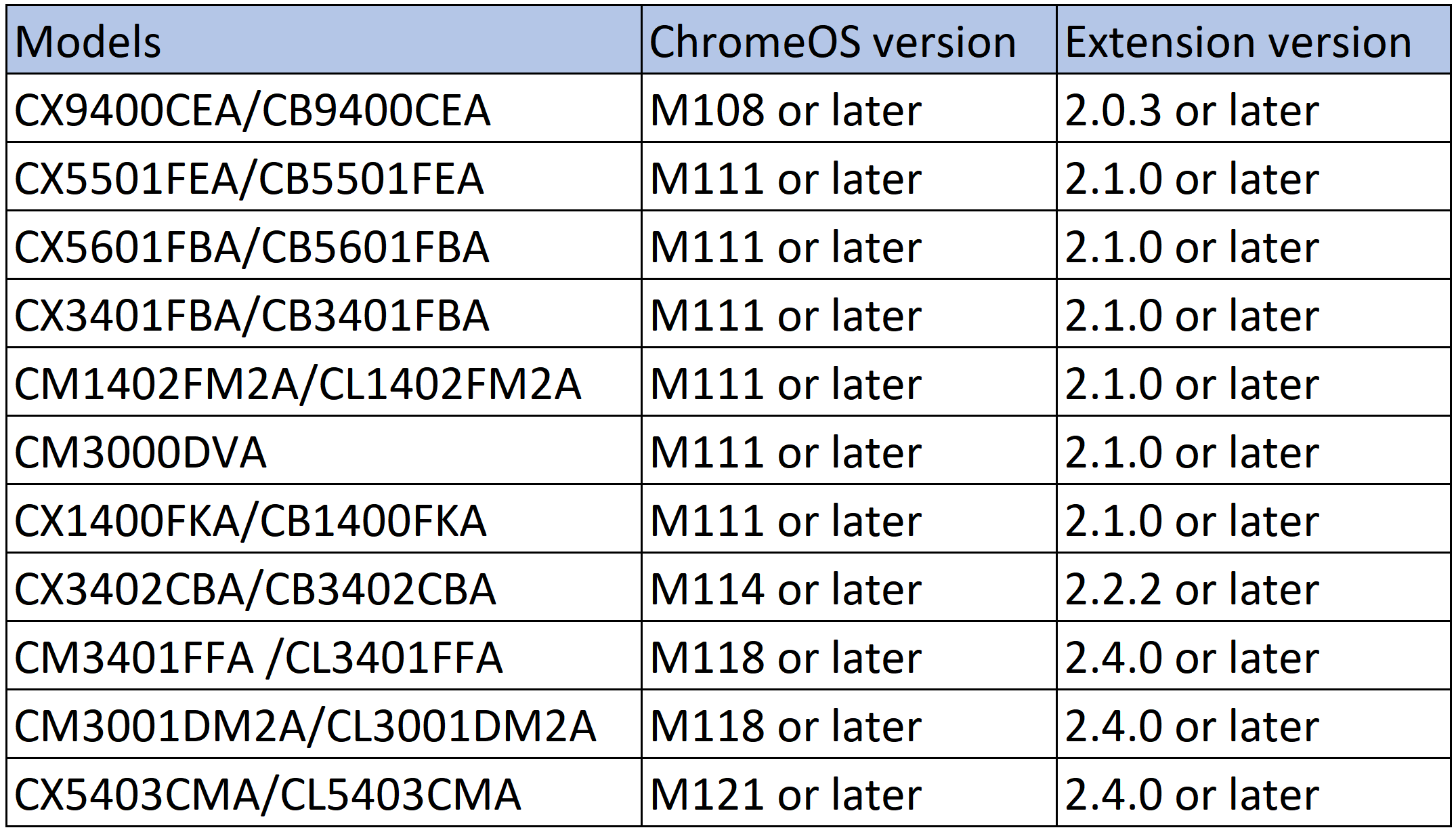Viewport: 1456px width, 830px height.
Task: Click the CM1402FM2A/CL1402FM2A model cell
Action: point(324,382)
